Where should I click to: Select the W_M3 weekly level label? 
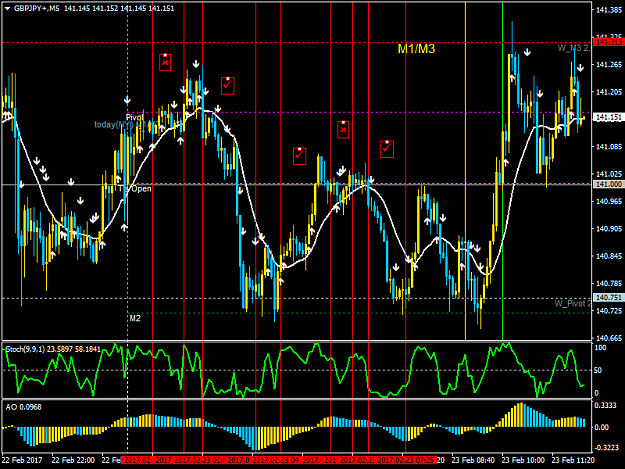coord(574,48)
